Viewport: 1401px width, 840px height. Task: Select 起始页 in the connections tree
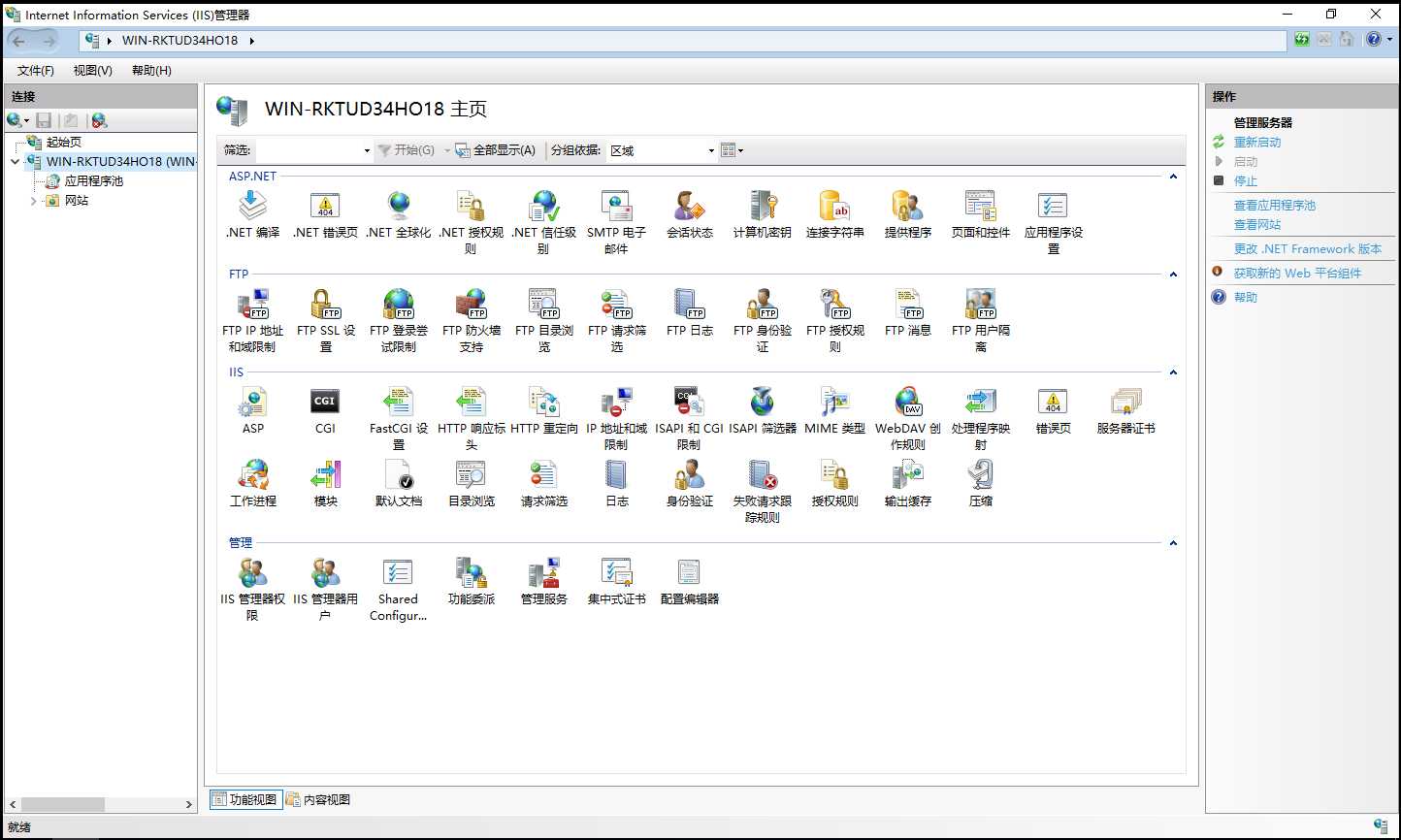tap(64, 143)
